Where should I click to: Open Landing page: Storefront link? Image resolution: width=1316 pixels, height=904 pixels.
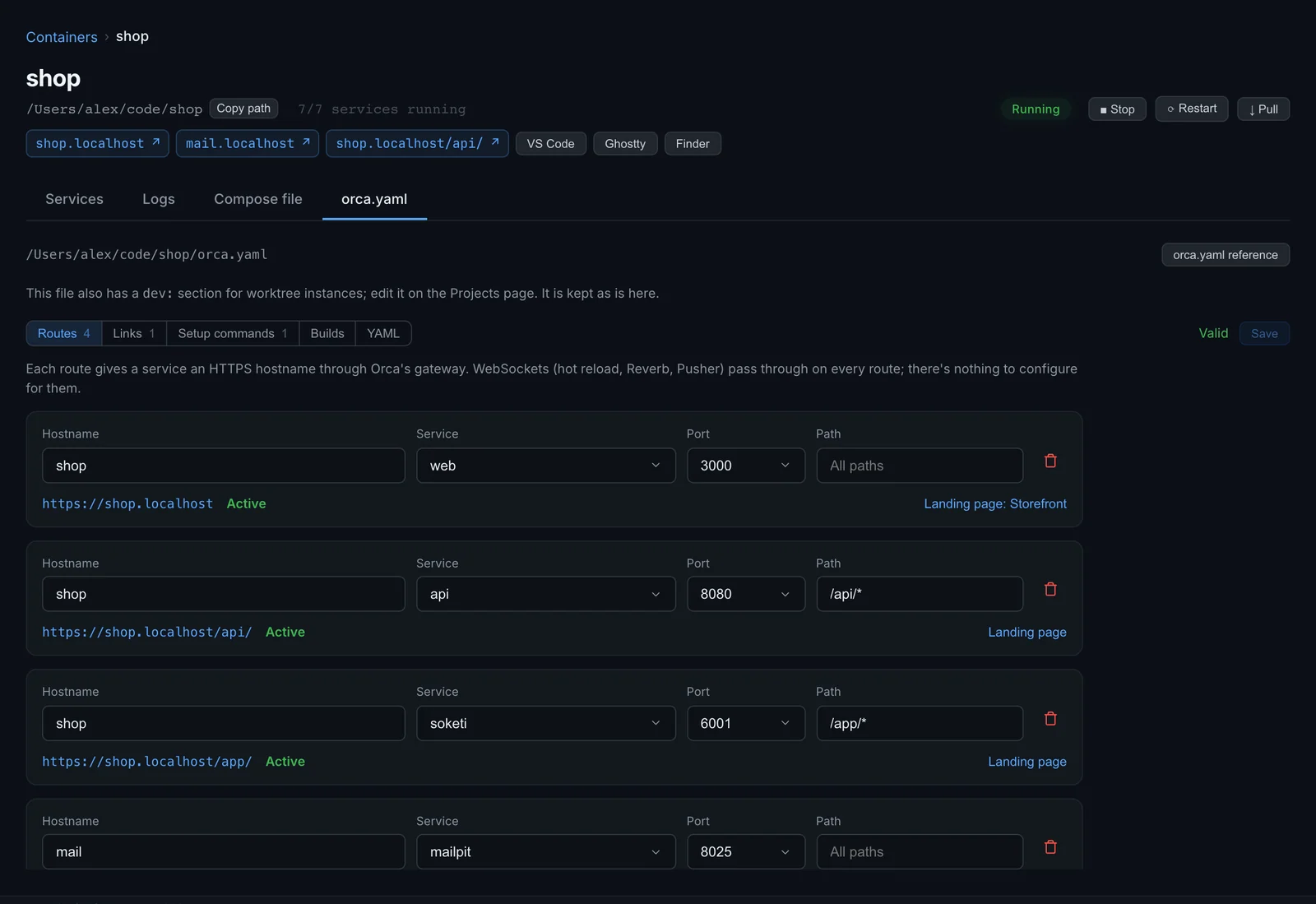tap(994, 503)
